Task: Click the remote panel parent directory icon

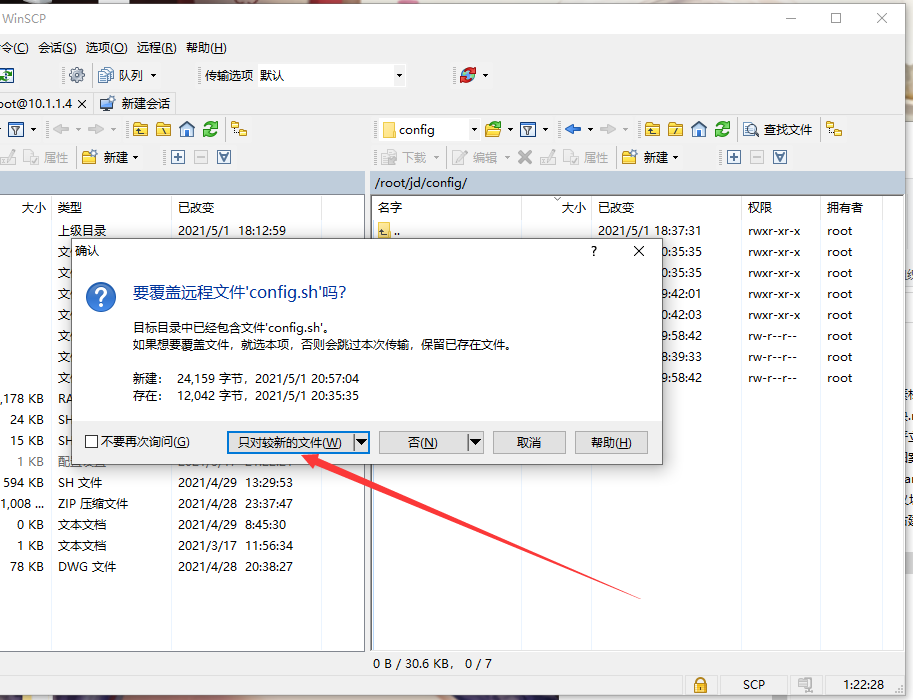Action: (x=652, y=129)
